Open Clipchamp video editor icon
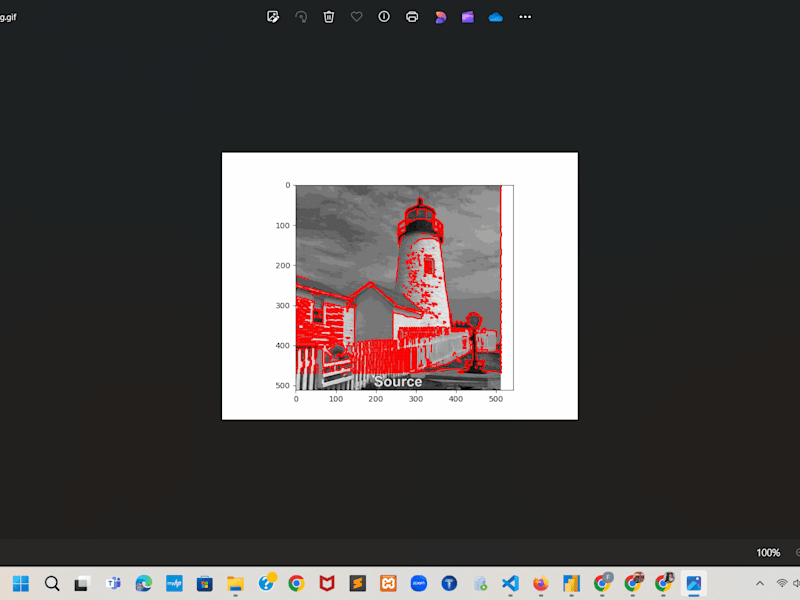The image size is (800, 600). click(468, 17)
